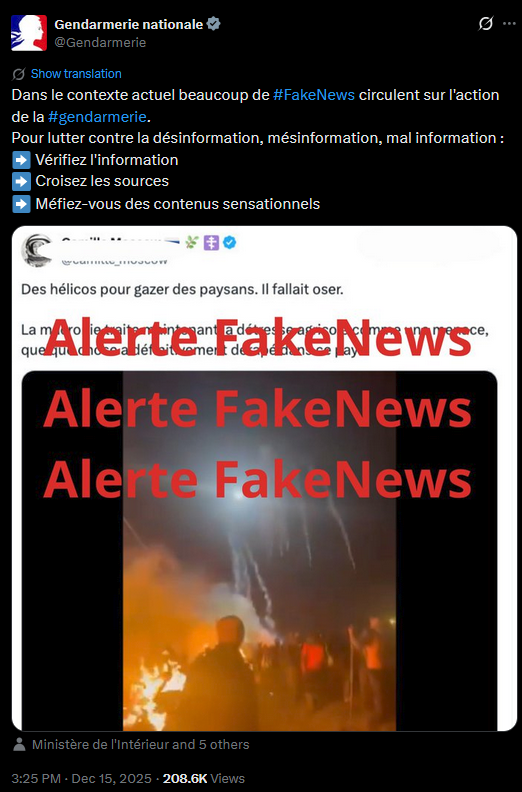Click the purple cross emoji badge in quoted tweet
The height and width of the screenshot is (792, 522).
211,243
